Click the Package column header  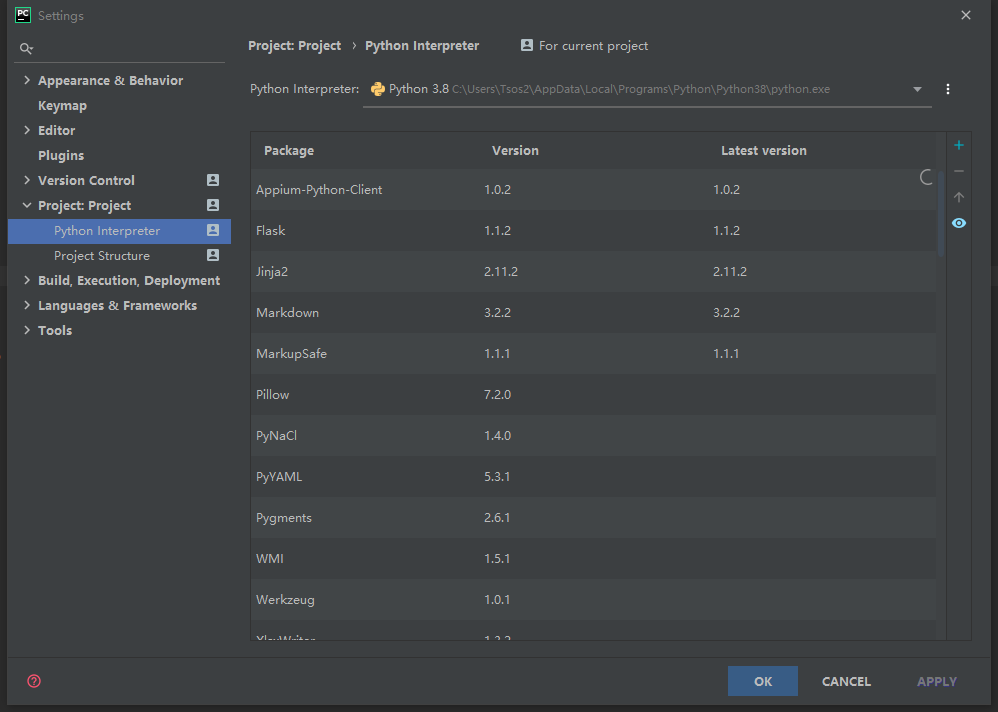289,151
